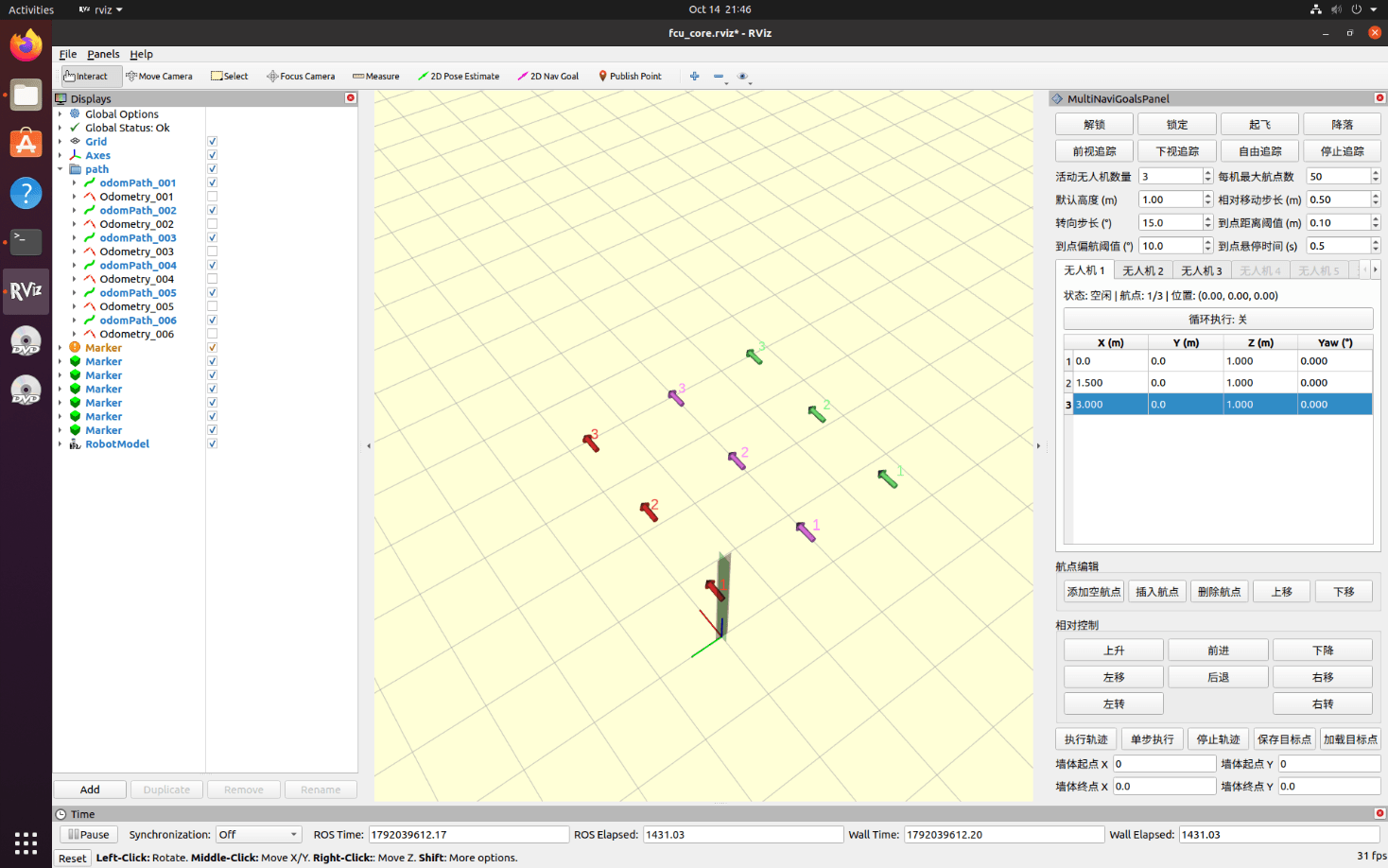Screen dimensions: 1388x868
Task: Click the Add display button
Action: (90, 790)
